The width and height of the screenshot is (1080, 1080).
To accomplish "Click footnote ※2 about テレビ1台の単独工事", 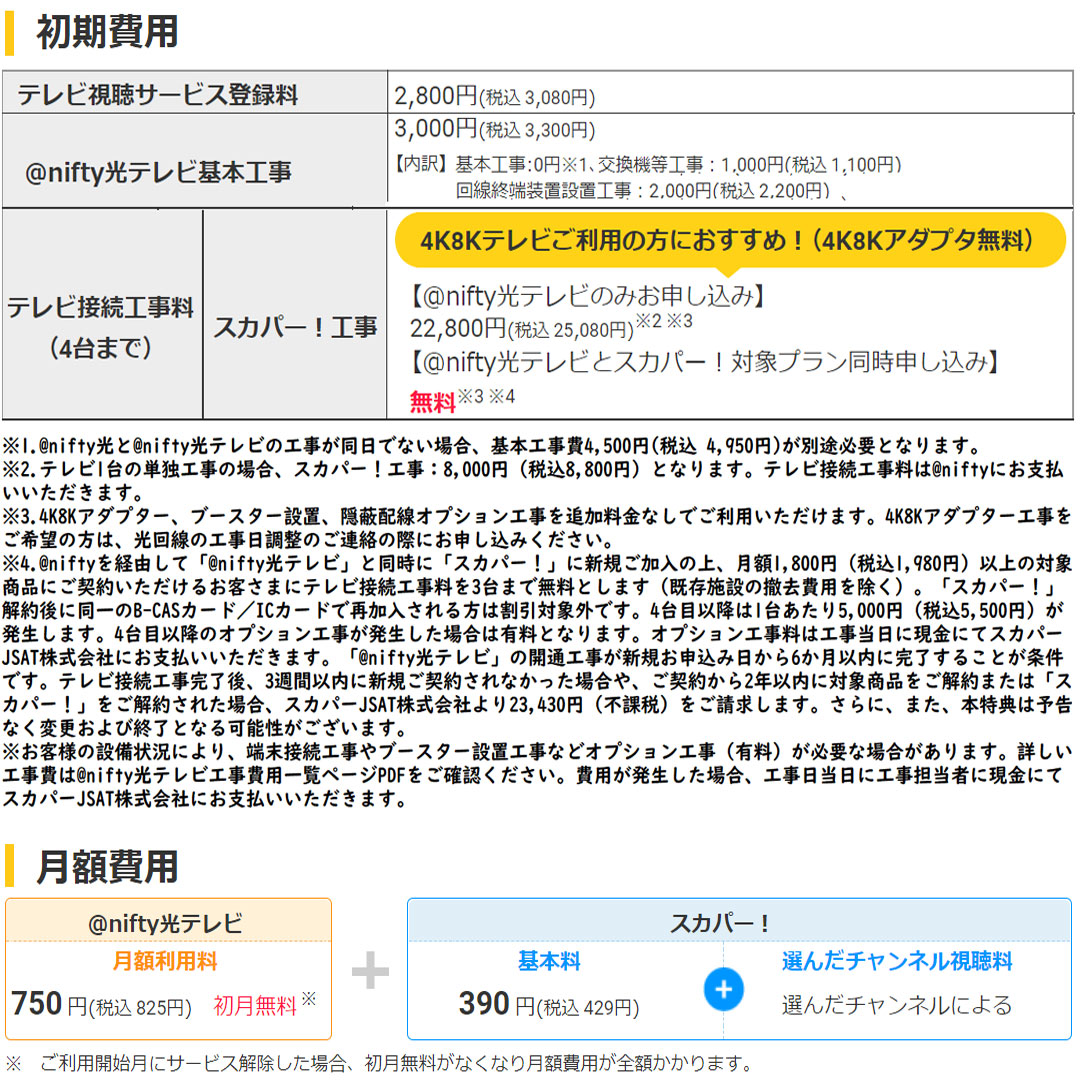I will pyautogui.click(x=534, y=481).
